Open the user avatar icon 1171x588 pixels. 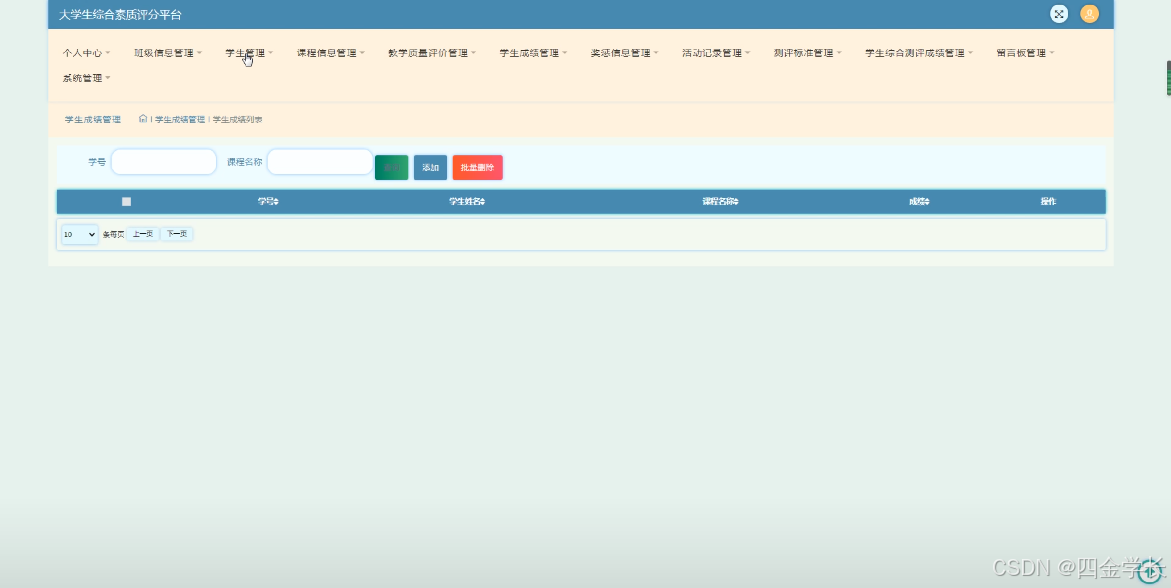[x=1090, y=13]
